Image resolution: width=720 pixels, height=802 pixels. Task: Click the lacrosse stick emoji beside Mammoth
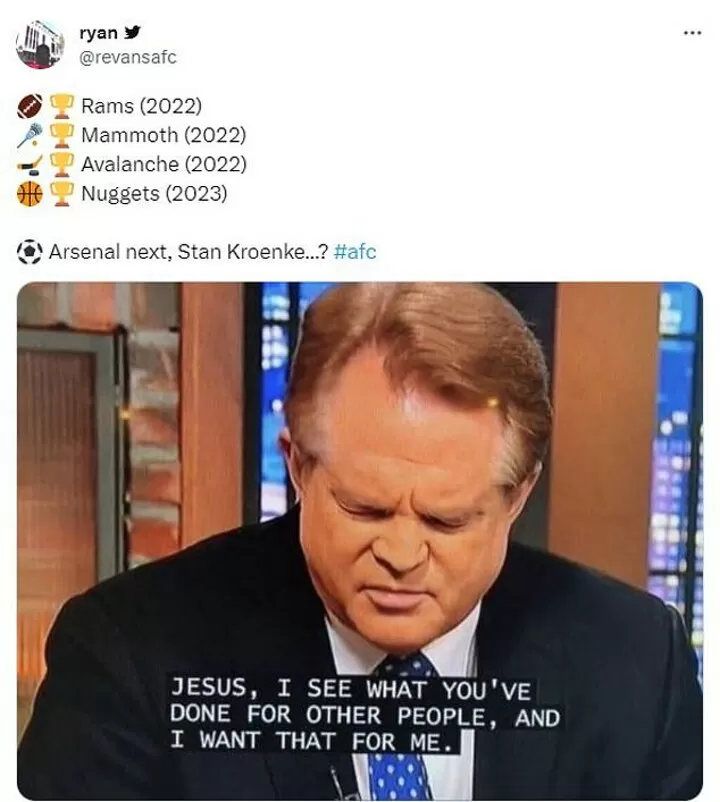pos(30,135)
